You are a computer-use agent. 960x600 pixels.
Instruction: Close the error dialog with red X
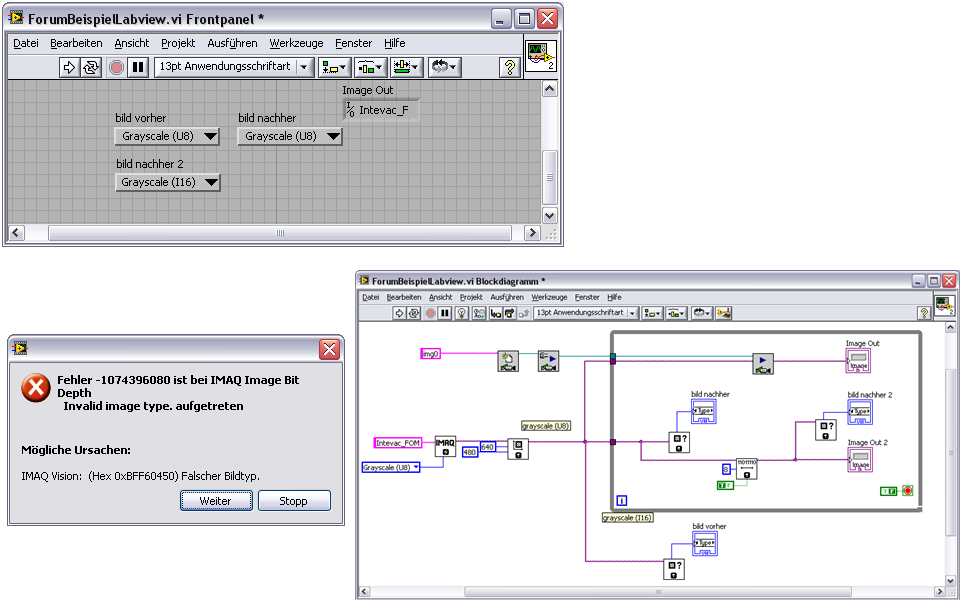click(x=329, y=349)
